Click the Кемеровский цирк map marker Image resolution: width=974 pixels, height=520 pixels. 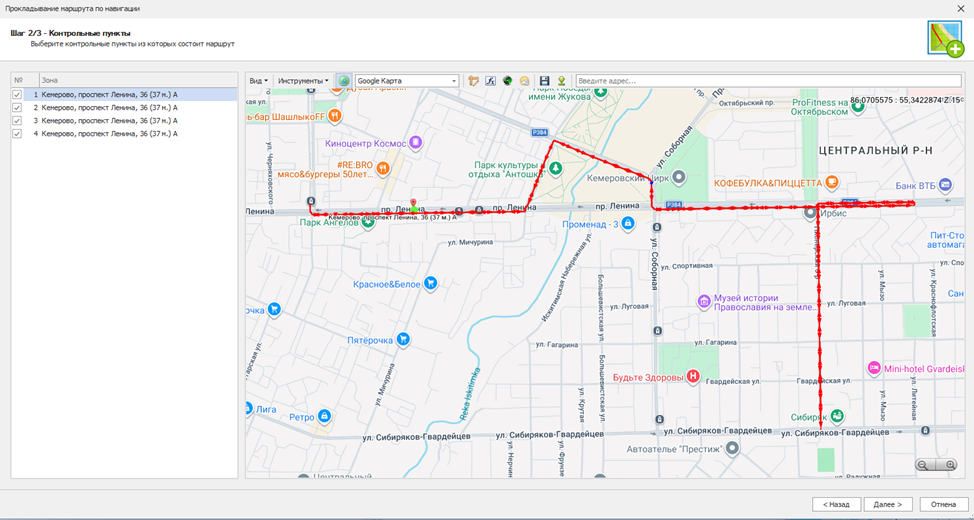[680, 178]
